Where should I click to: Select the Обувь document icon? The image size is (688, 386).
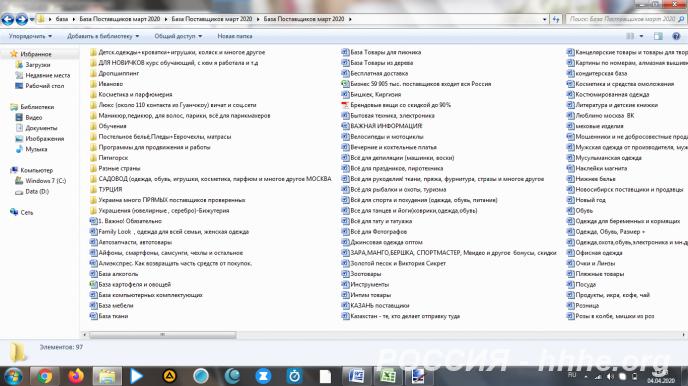pyautogui.click(x=570, y=211)
